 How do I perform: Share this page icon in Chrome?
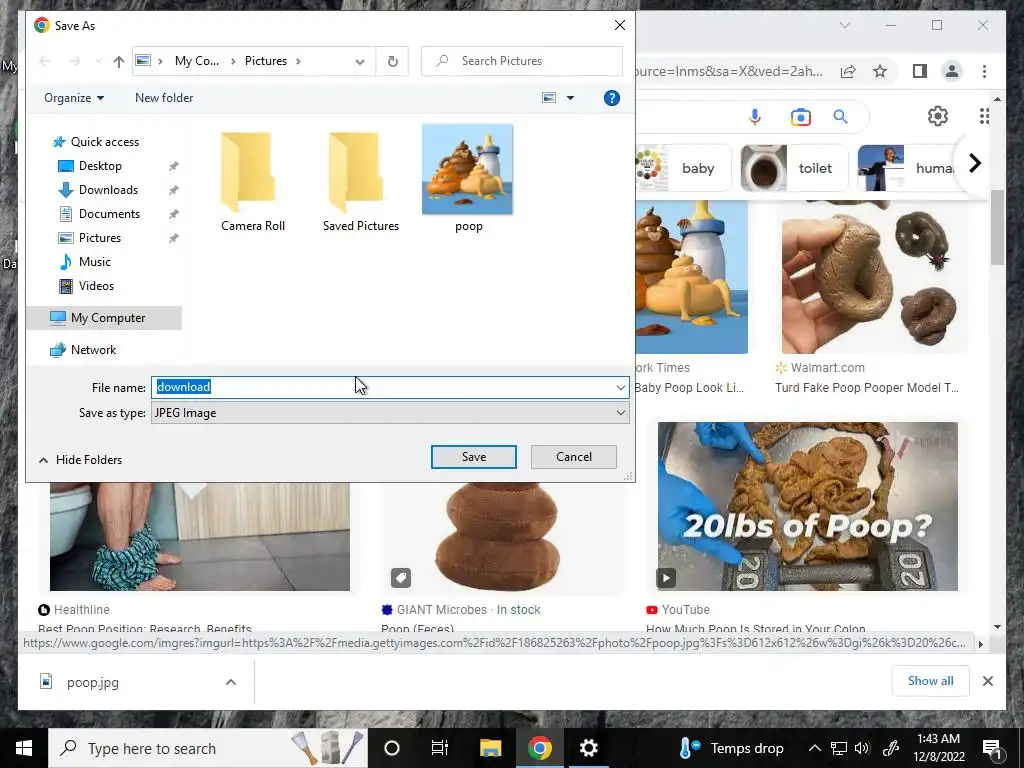[848, 71]
